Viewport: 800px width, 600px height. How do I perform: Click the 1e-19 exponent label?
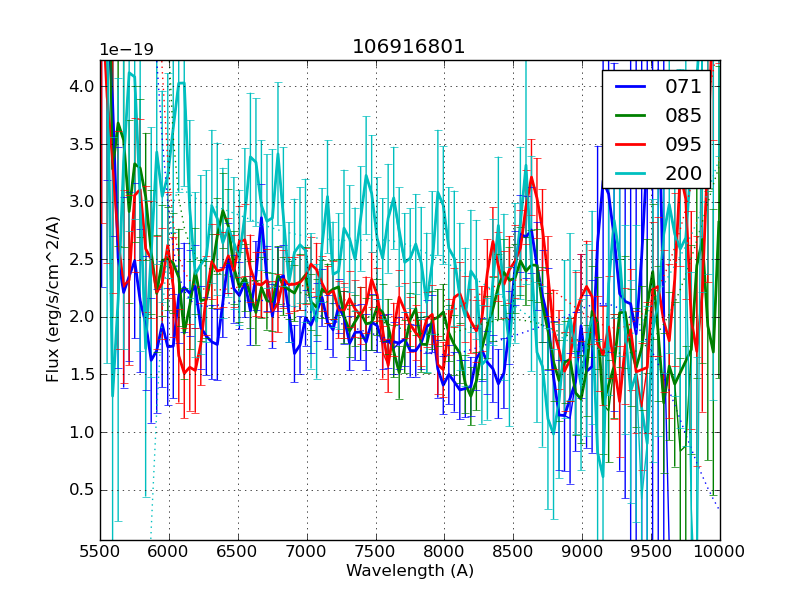126,50
